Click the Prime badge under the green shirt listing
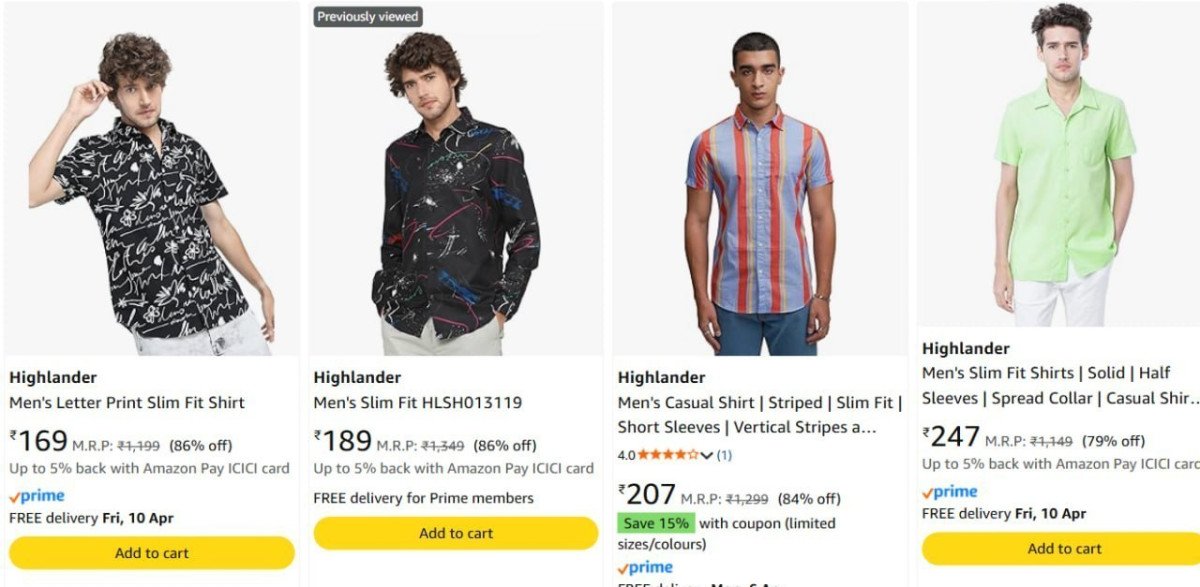The height and width of the screenshot is (587, 1200). coord(949,491)
